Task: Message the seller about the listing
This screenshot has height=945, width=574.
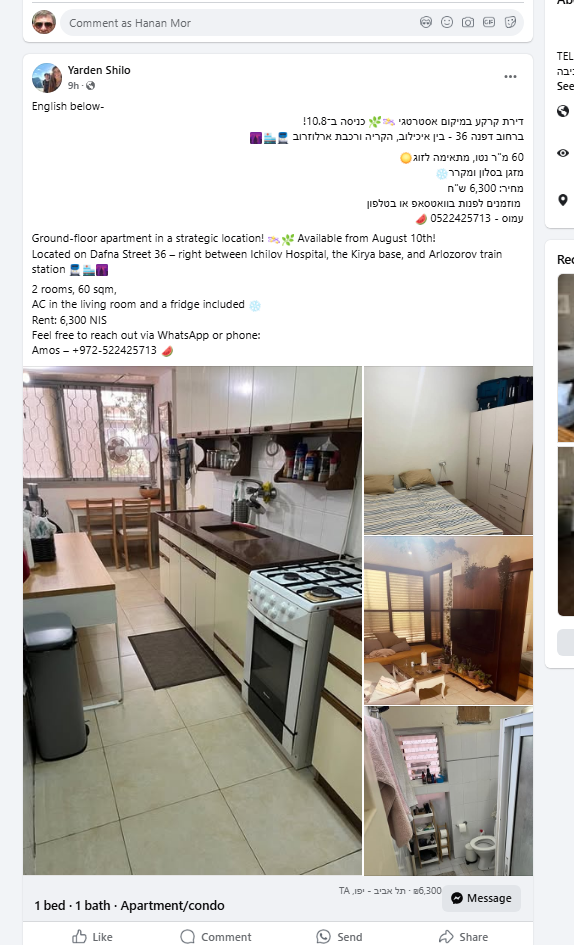Action: tap(481, 898)
